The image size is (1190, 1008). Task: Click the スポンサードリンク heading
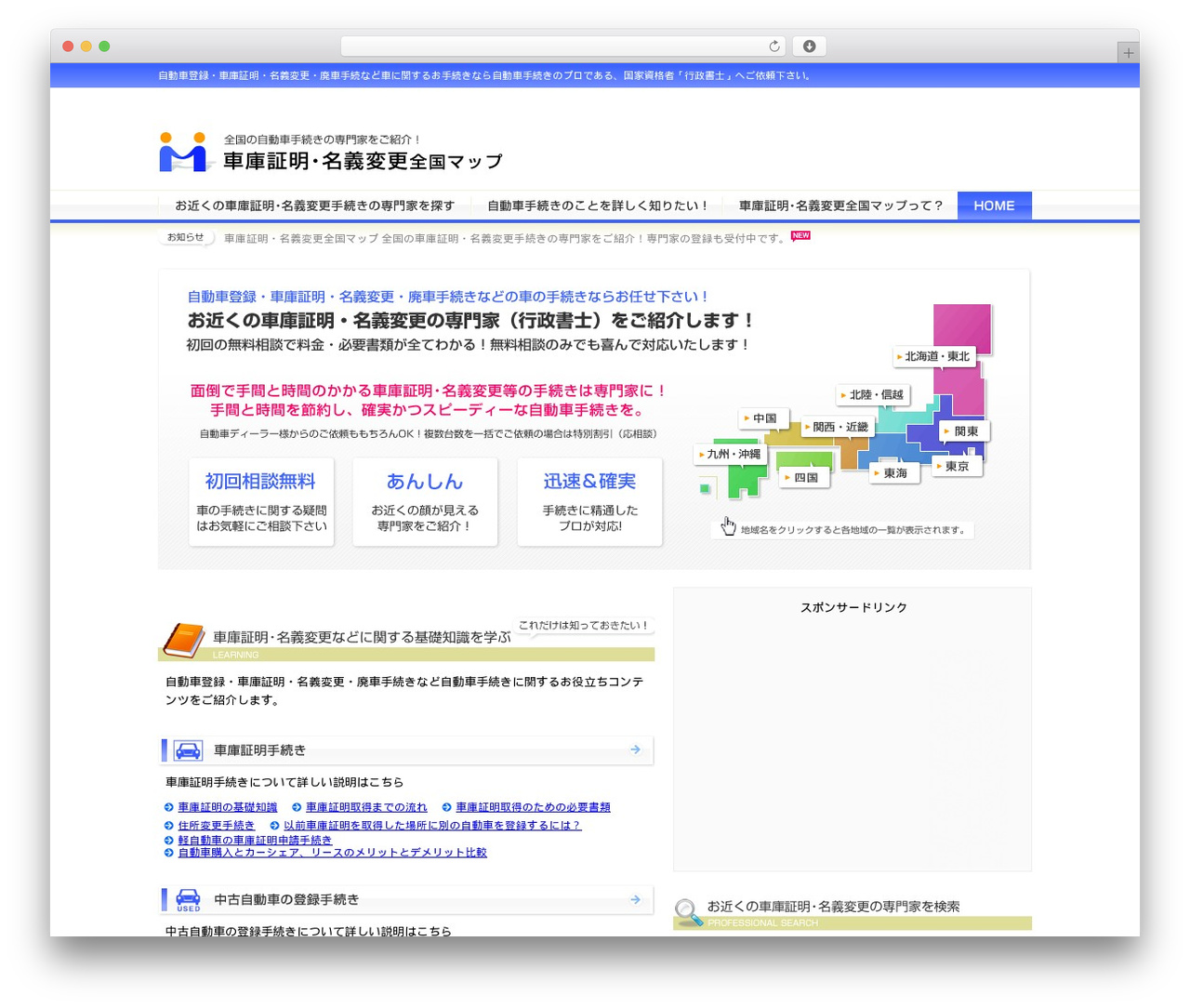(x=853, y=607)
